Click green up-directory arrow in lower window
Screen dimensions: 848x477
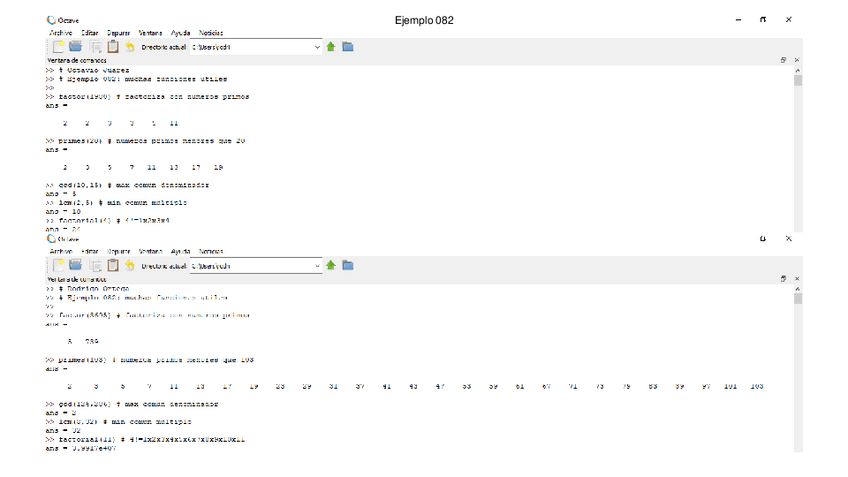pos(331,265)
